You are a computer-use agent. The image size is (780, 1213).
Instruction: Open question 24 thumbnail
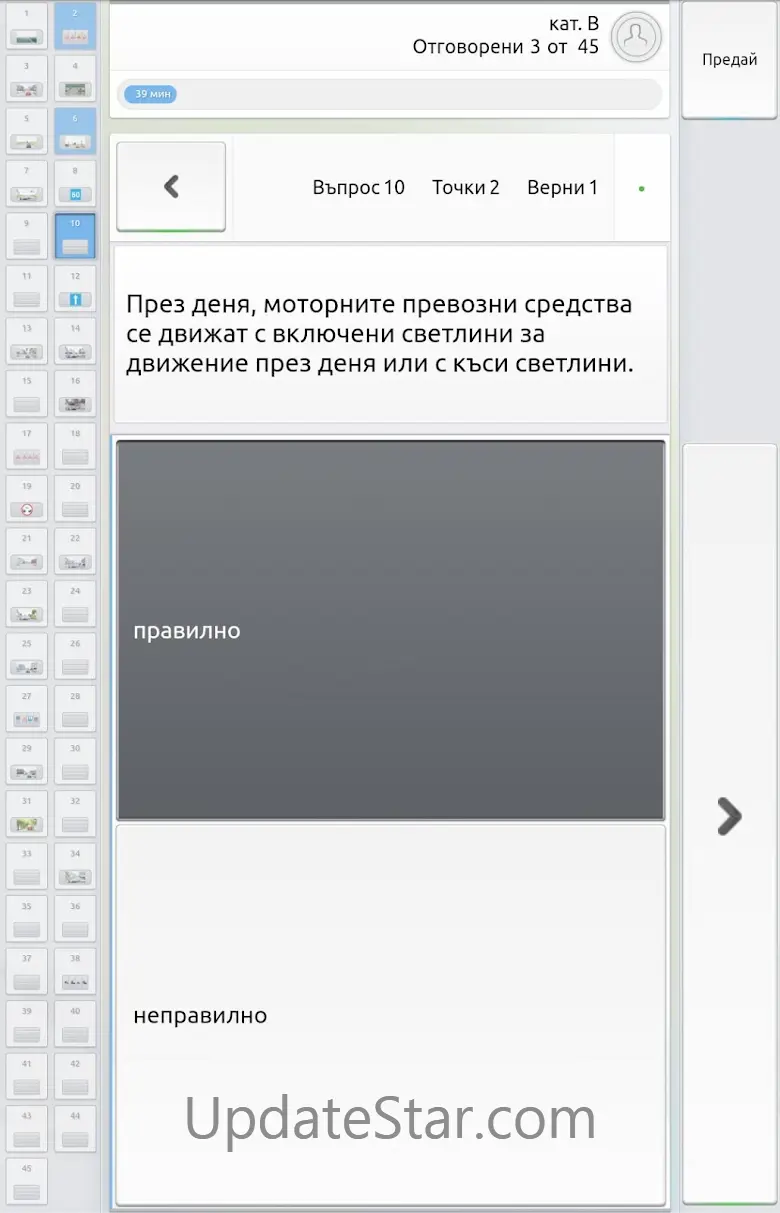(75, 603)
